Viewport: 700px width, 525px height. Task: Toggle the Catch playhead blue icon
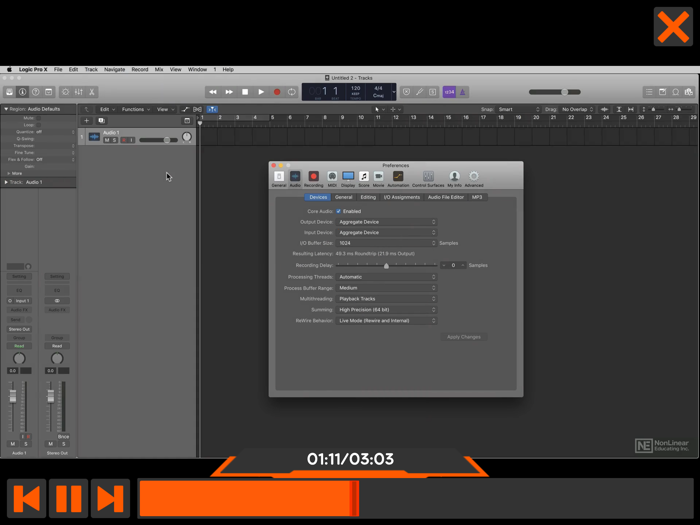tap(212, 109)
